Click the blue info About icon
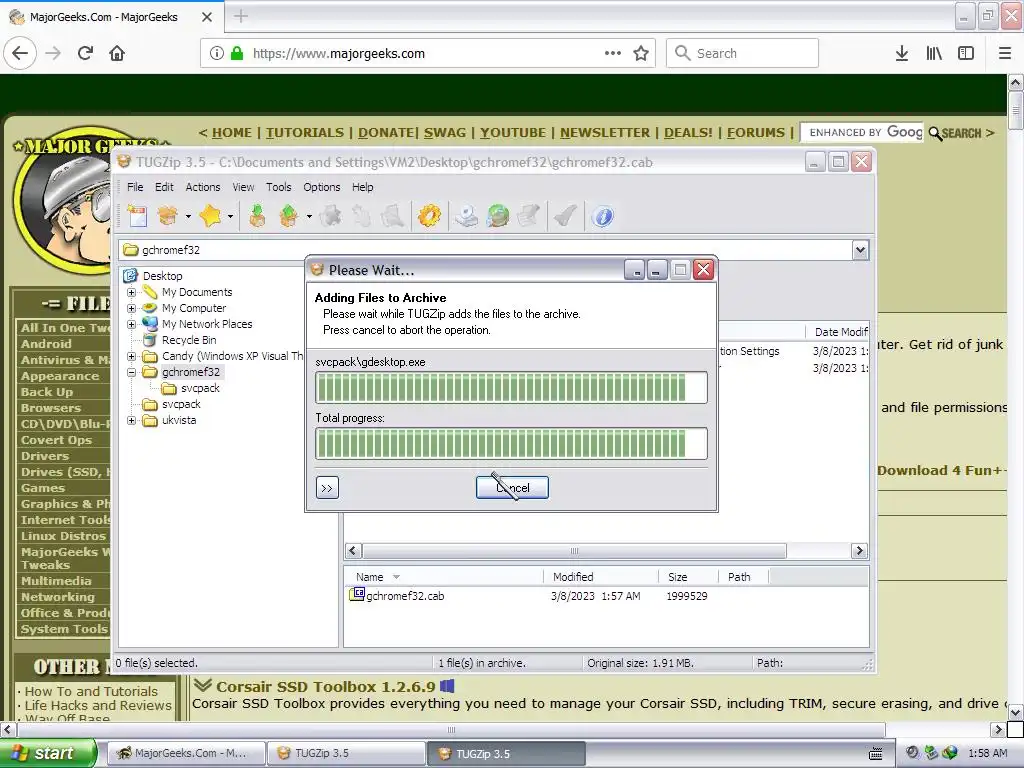Image resolution: width=1024 pixels, height=768 pixels. click(603, 216)
